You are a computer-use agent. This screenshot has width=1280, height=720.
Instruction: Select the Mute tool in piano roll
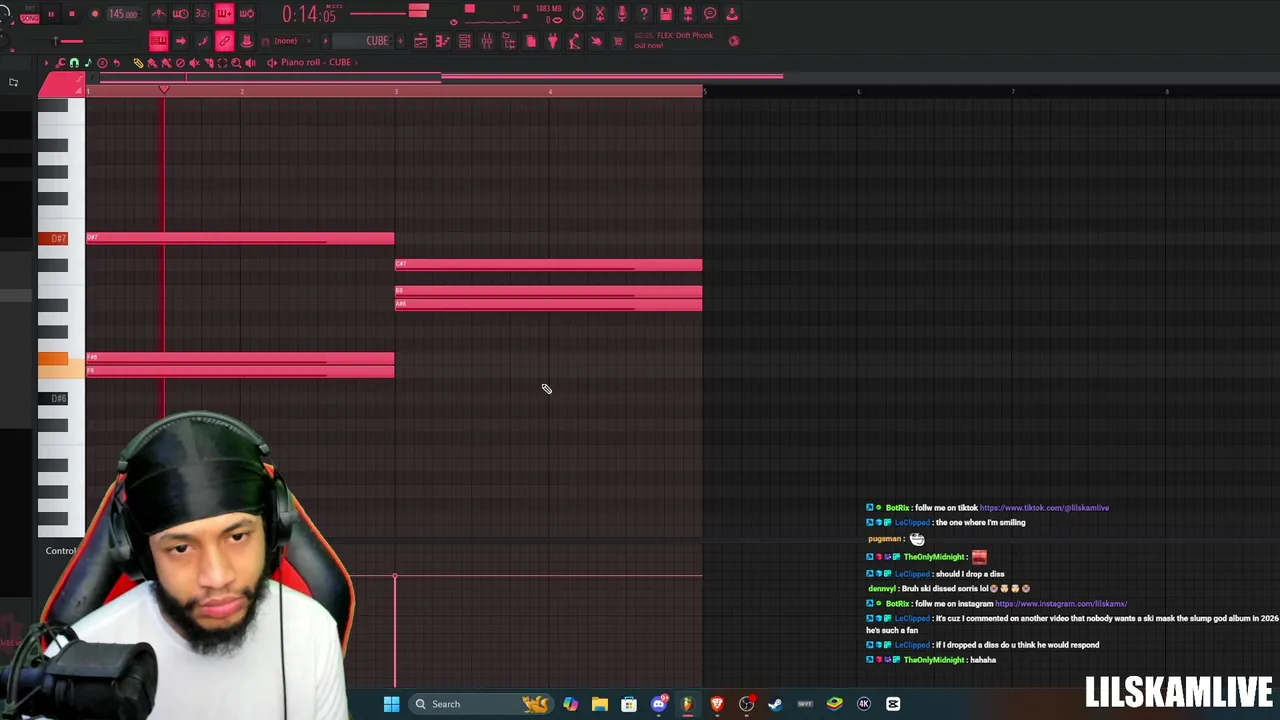tap(194, 62)
